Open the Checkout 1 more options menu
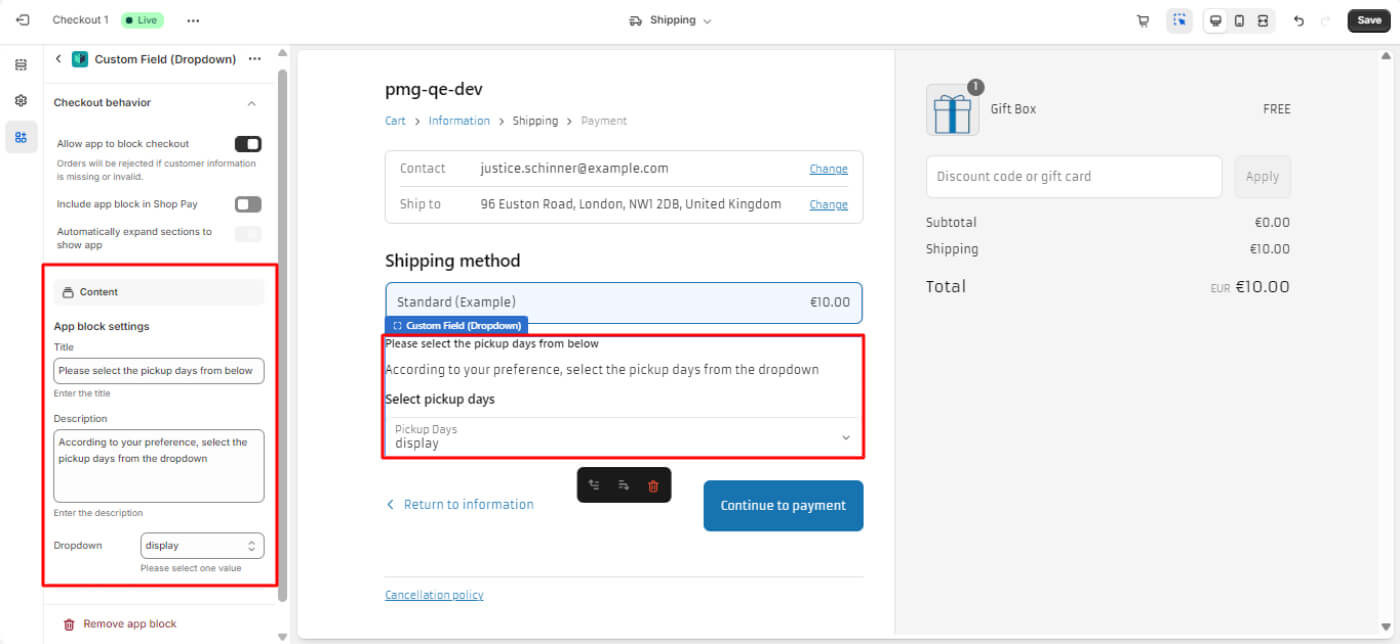This screenshot has width=1400, height=644. point(193,21)
